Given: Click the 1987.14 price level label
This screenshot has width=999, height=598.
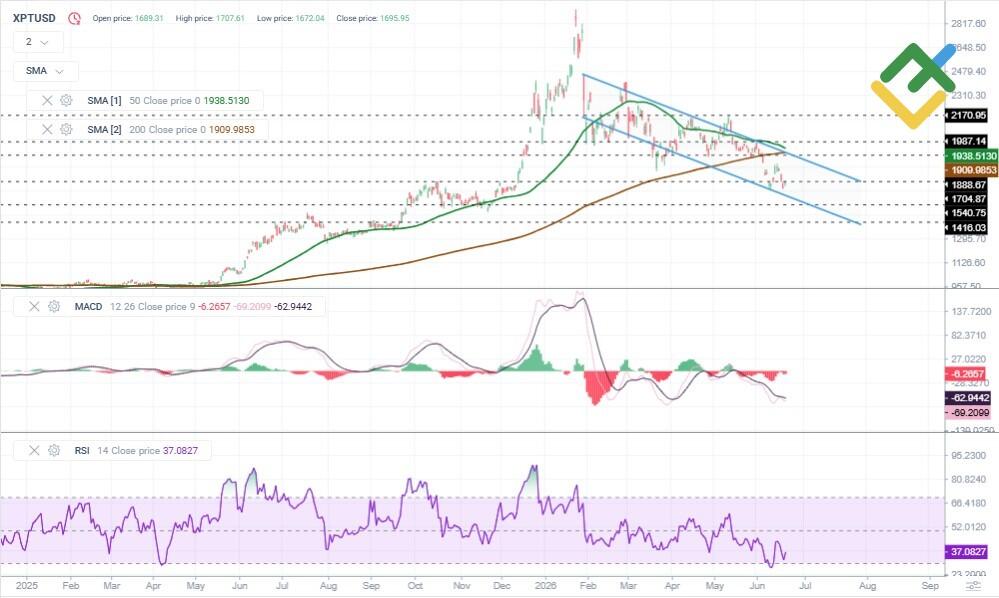Looking at the screenshot, I should pos(967,141).
